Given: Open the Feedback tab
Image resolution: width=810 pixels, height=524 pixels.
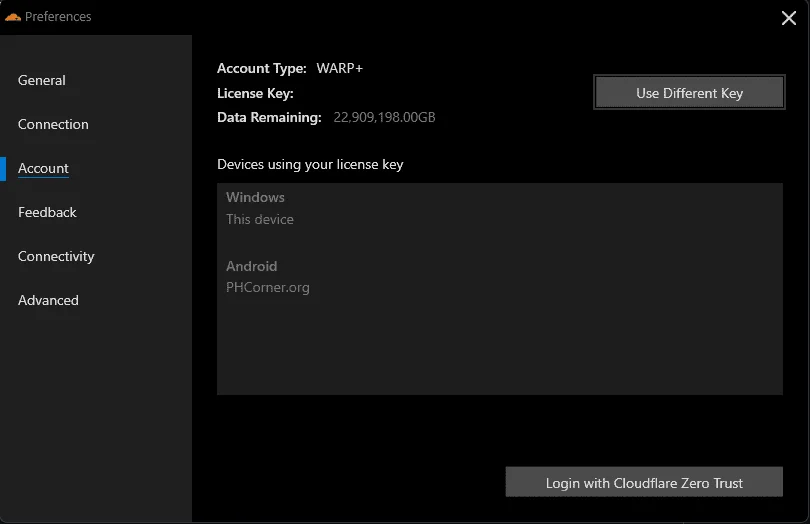Looking at the screenshot, I should click(x=47, y=212).
